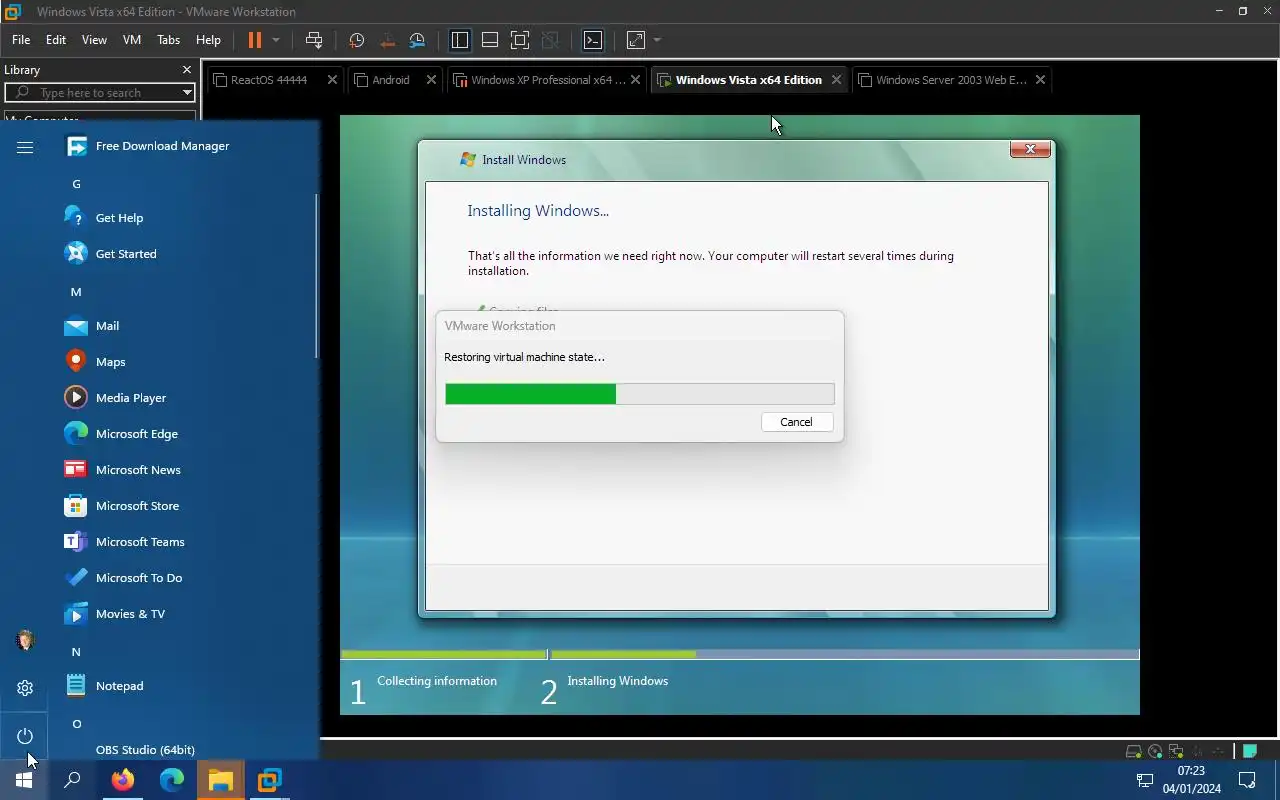1280x800 pixels.
Task: Click VMware hard disk status icon
Action: 1134,751
